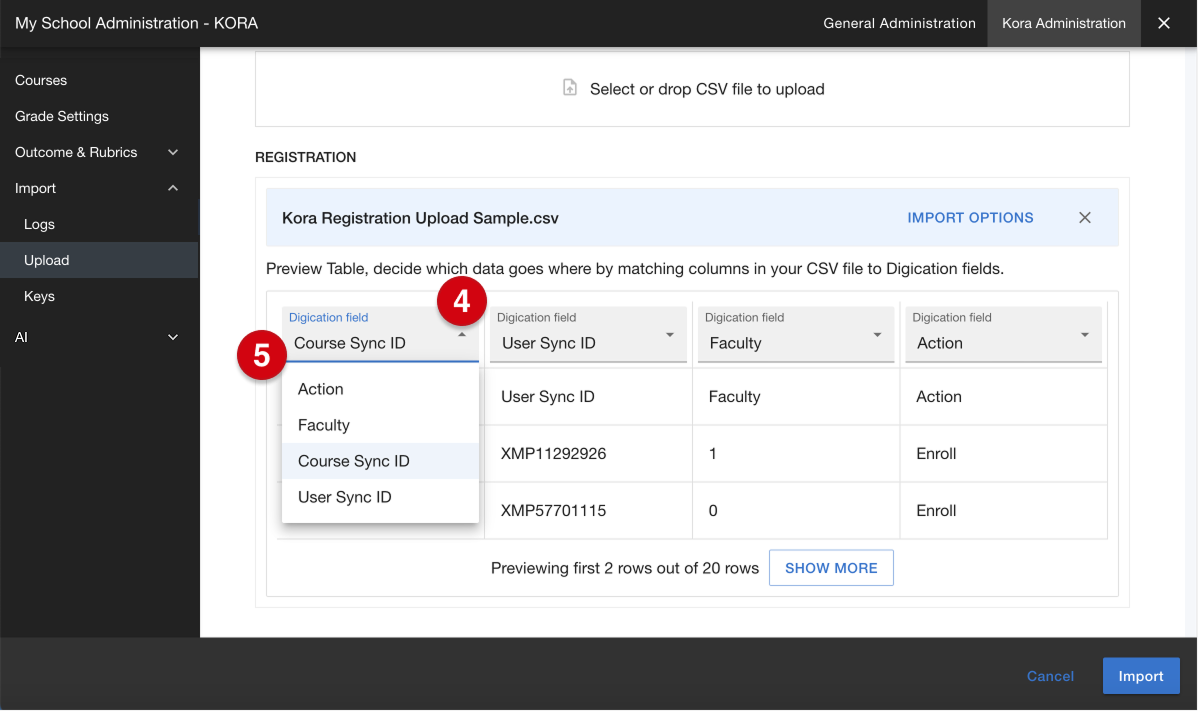Collapse the Import sidebar section
Image resolution: width=1200 pixels, height=711 pixels.
coord(99,188)
